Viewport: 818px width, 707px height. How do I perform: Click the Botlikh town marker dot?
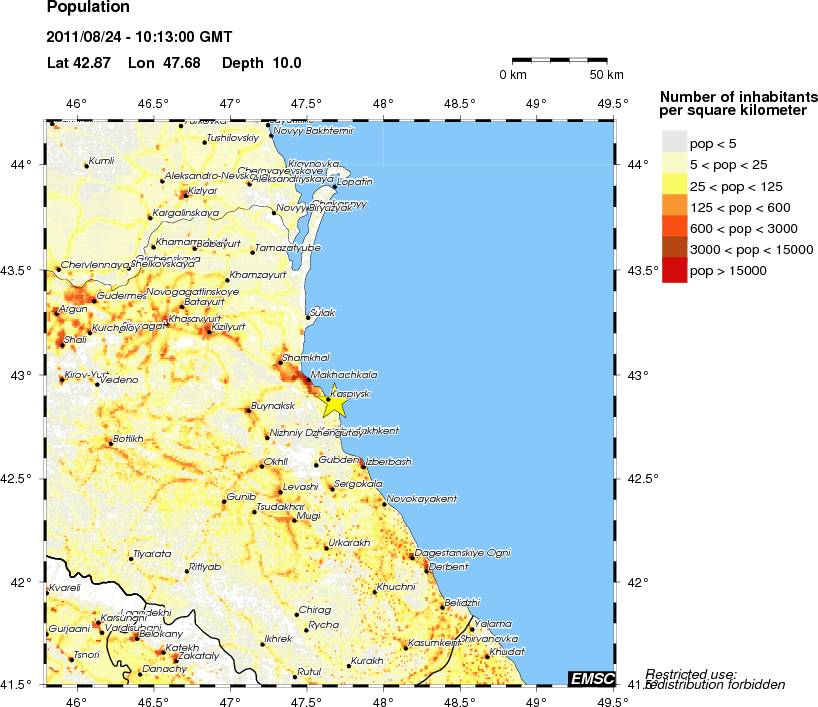point(110,443)
